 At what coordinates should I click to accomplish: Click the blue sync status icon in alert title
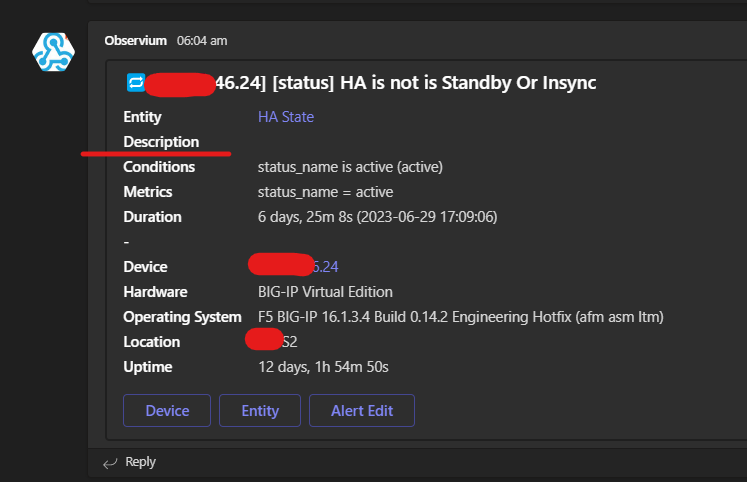[135, 82]
